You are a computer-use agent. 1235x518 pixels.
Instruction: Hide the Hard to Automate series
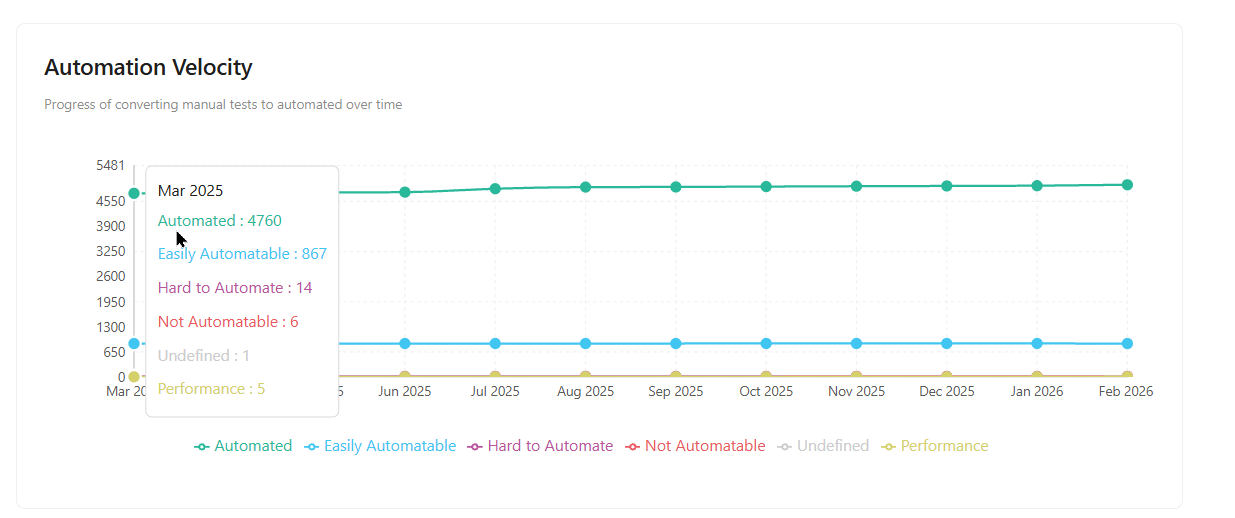click(x=540, y=446)
